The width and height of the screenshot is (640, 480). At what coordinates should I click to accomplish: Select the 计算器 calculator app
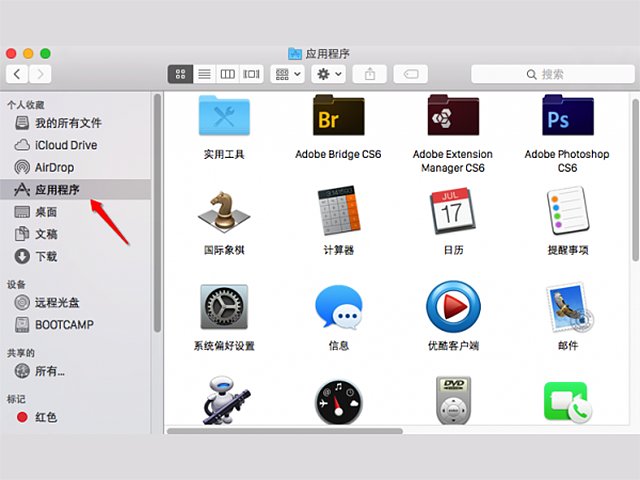click(x=338, y=210)
